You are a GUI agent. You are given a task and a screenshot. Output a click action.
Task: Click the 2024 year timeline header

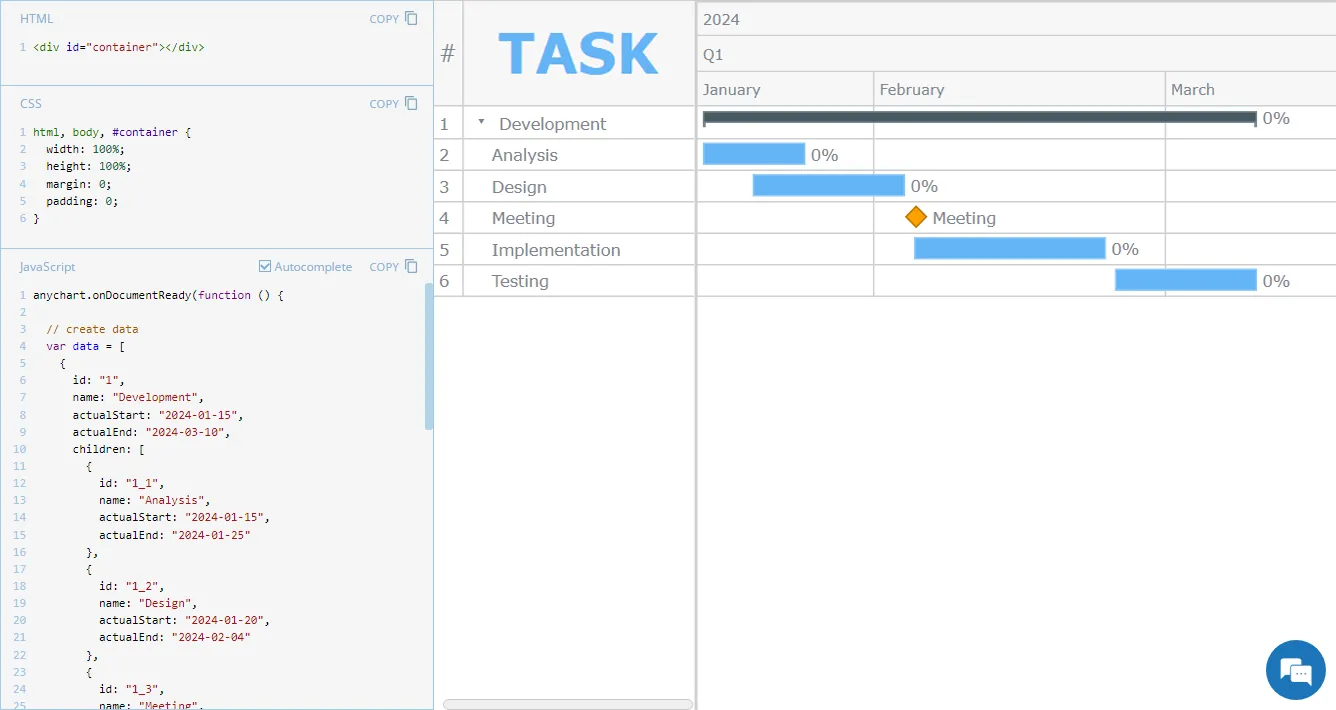[x=1016, y=19]
